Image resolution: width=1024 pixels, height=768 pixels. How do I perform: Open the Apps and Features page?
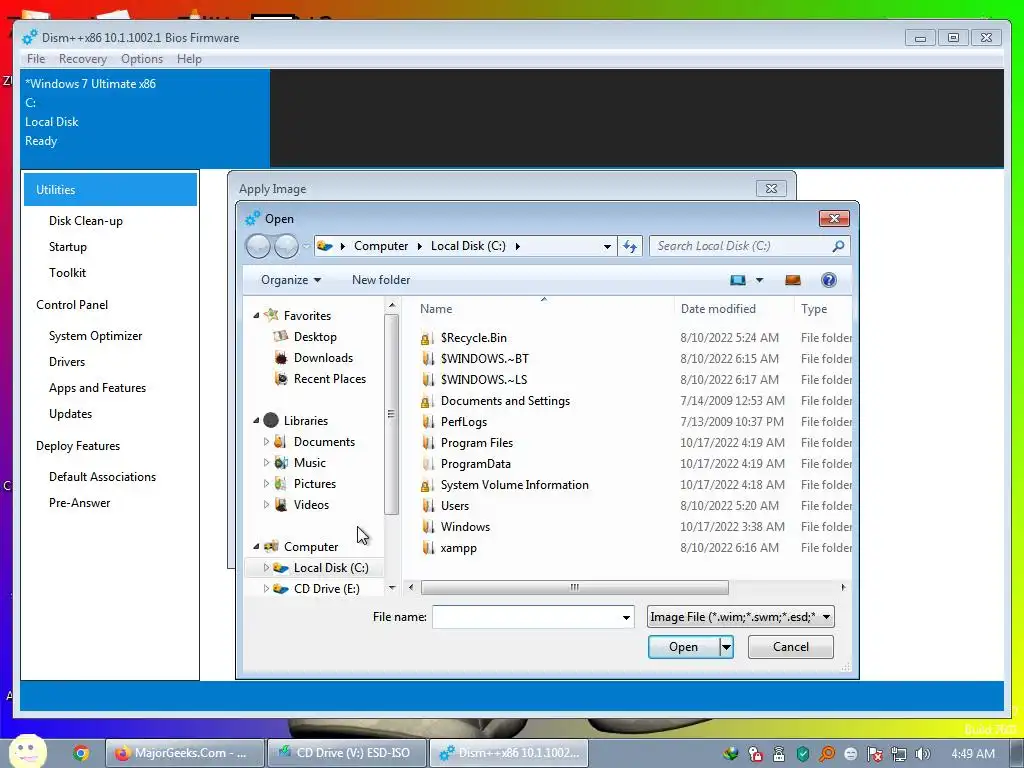coord(97,388)
